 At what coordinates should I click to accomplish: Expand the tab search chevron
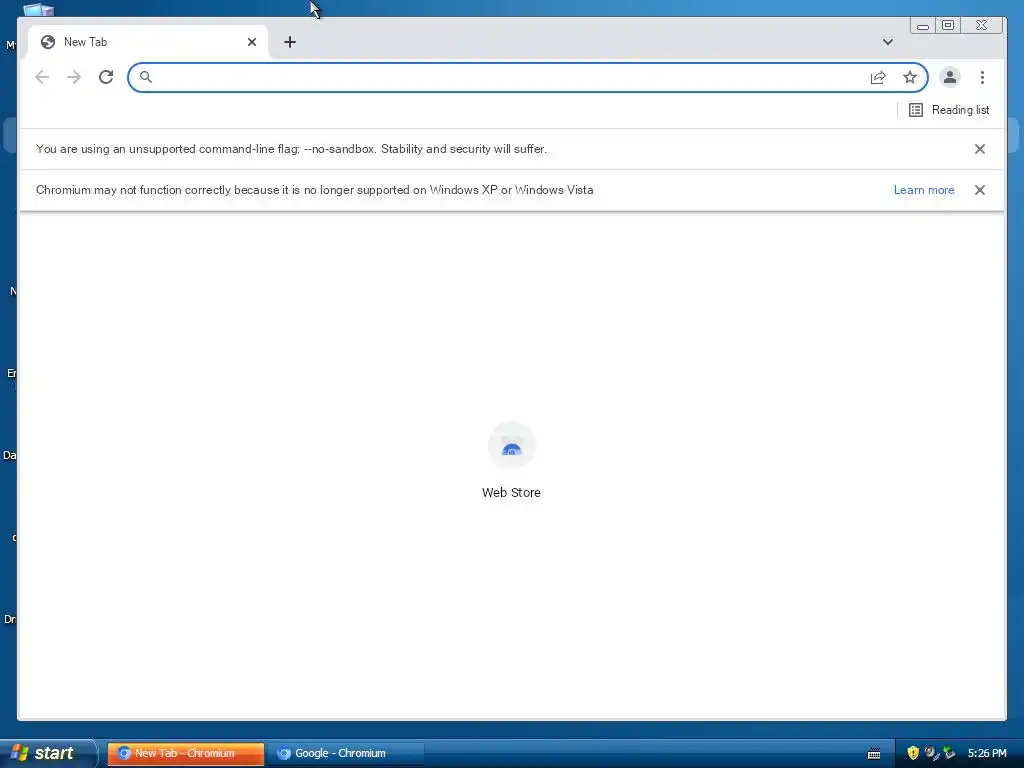[x=888, y=42]
